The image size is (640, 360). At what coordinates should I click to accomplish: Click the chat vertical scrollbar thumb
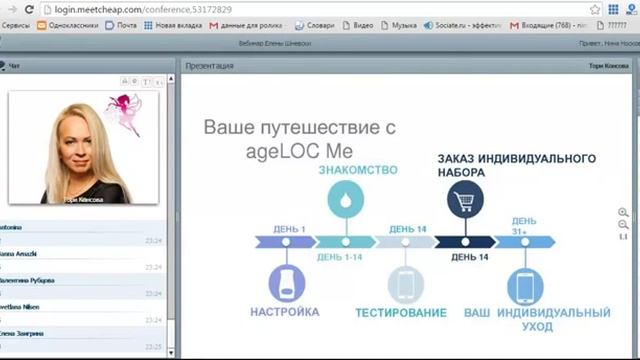[x=171, y=202]
